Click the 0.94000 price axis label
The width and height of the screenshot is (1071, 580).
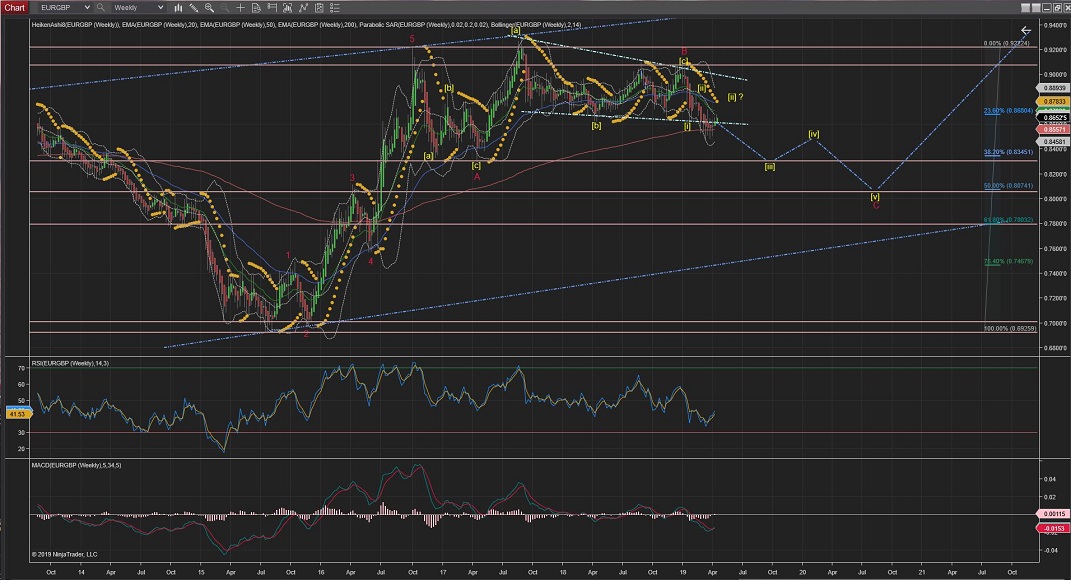[x=1056, y=25]
